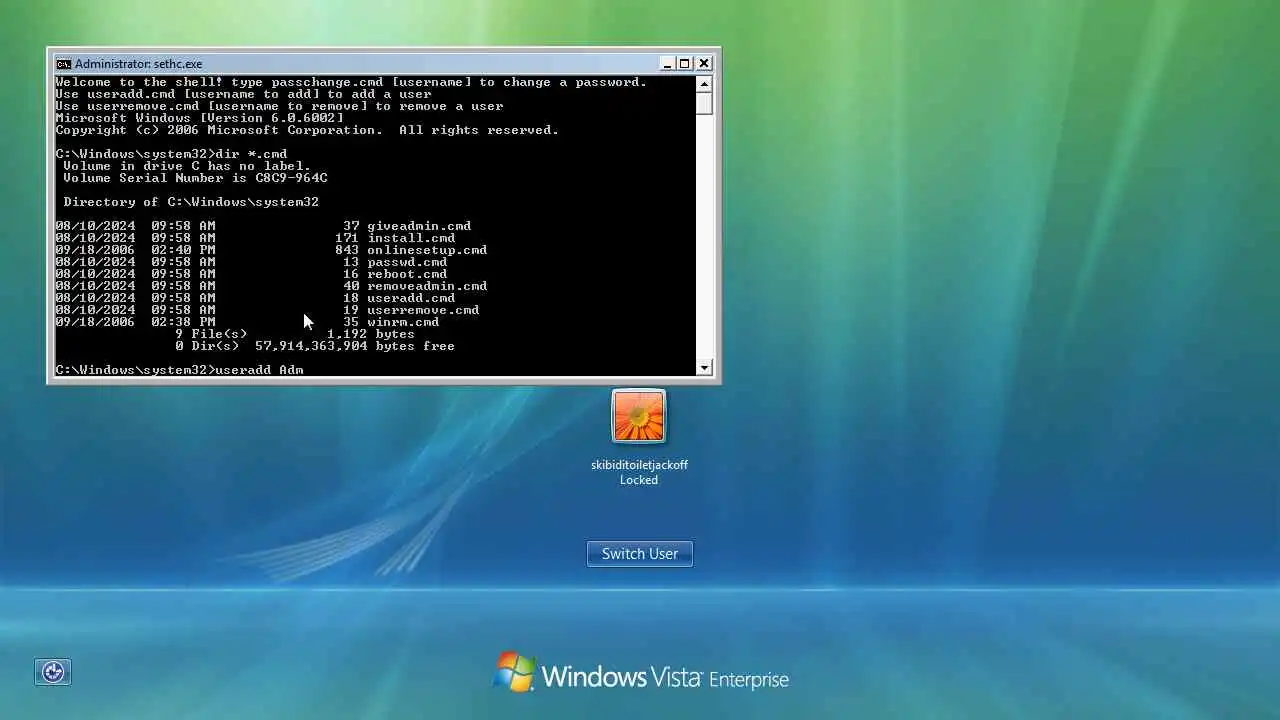Click the '57,914,363,904 bytes free' text
1280x720 pixels.
coord(355,346)
